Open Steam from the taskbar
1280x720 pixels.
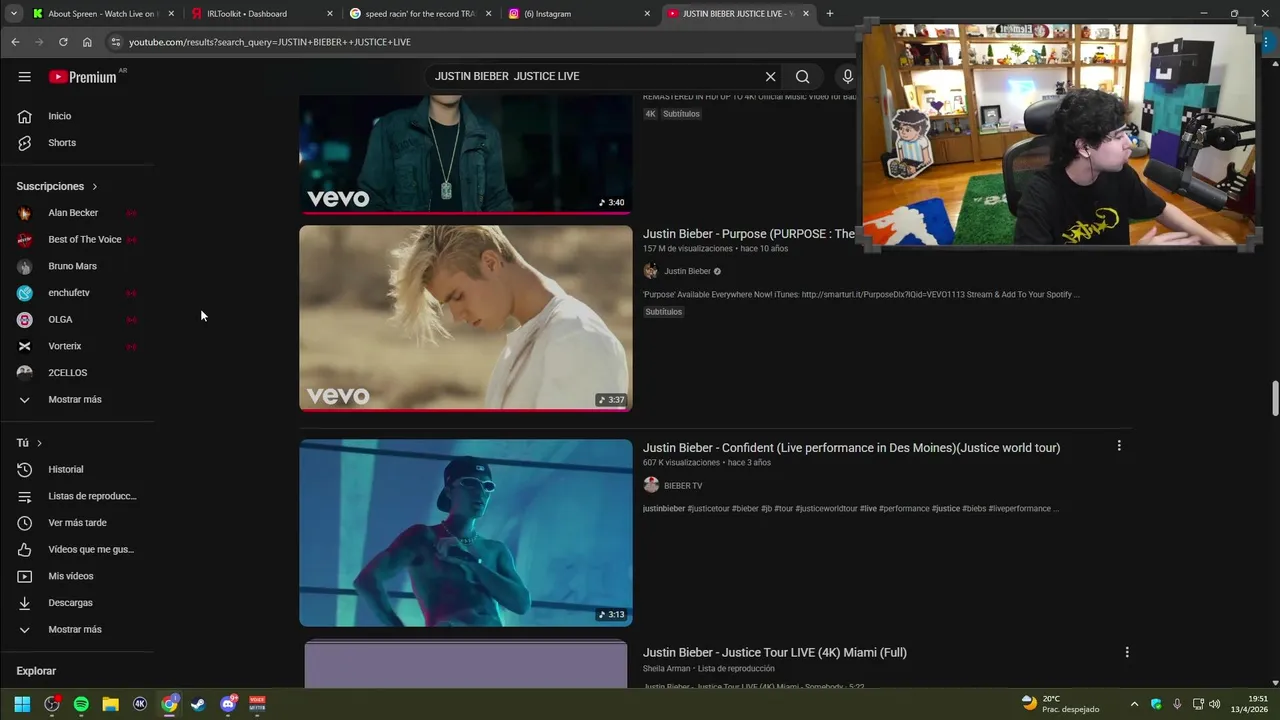click(199, 704)
